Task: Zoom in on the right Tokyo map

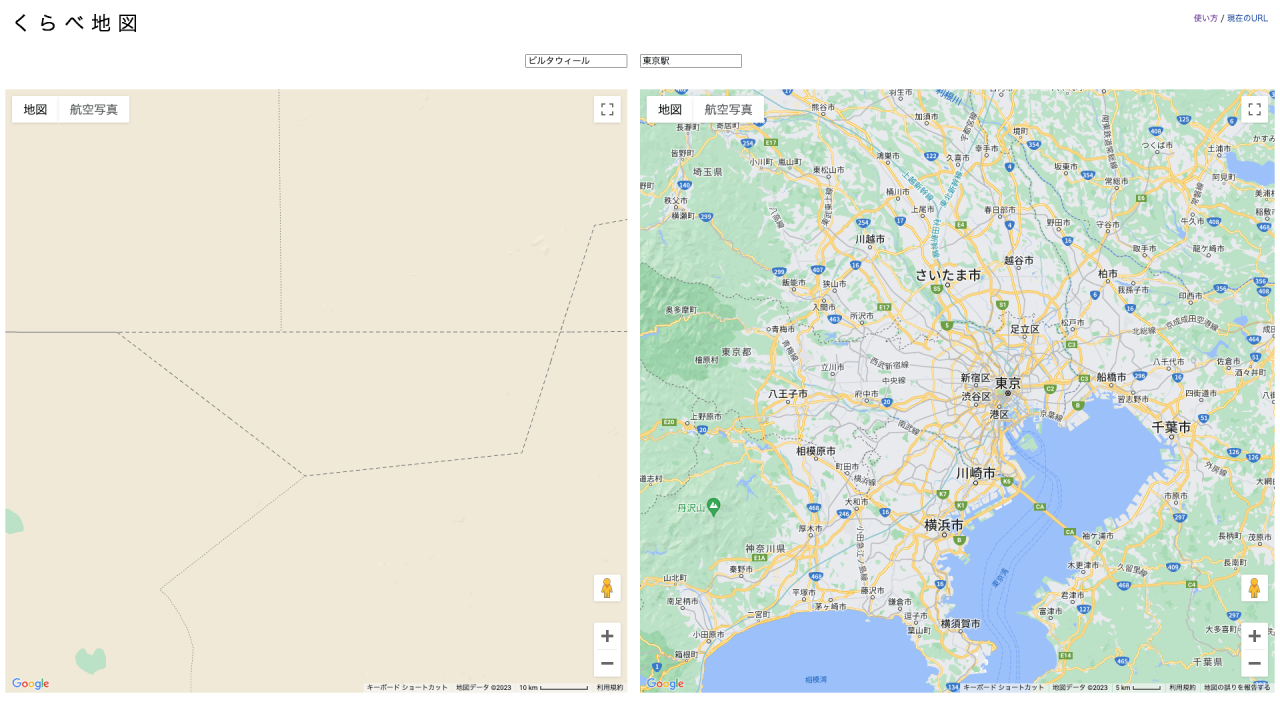Action: pyautogui.click(x=1254, y=636)
